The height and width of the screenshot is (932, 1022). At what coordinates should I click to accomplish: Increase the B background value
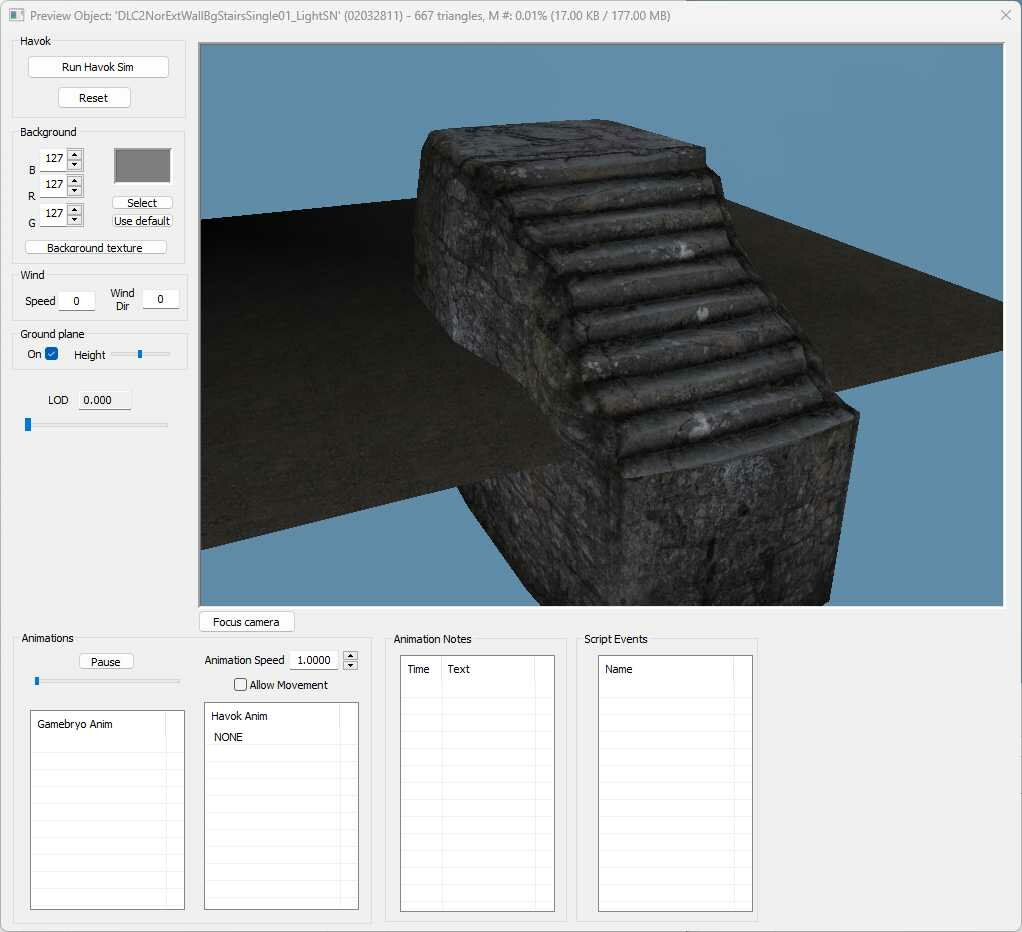75,154
